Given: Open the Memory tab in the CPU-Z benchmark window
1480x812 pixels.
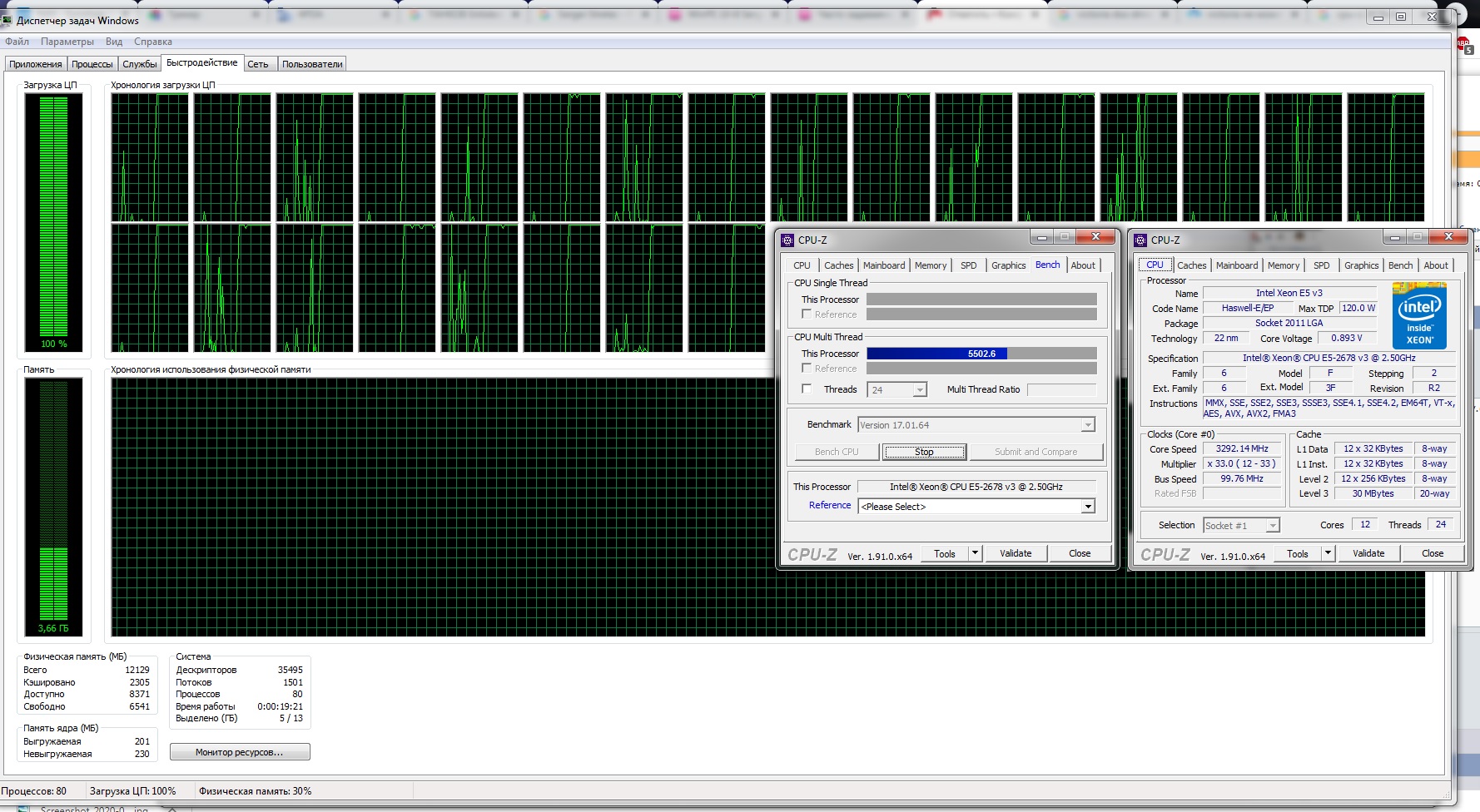Looking at the screenshot, I should [x=931, y=265].
